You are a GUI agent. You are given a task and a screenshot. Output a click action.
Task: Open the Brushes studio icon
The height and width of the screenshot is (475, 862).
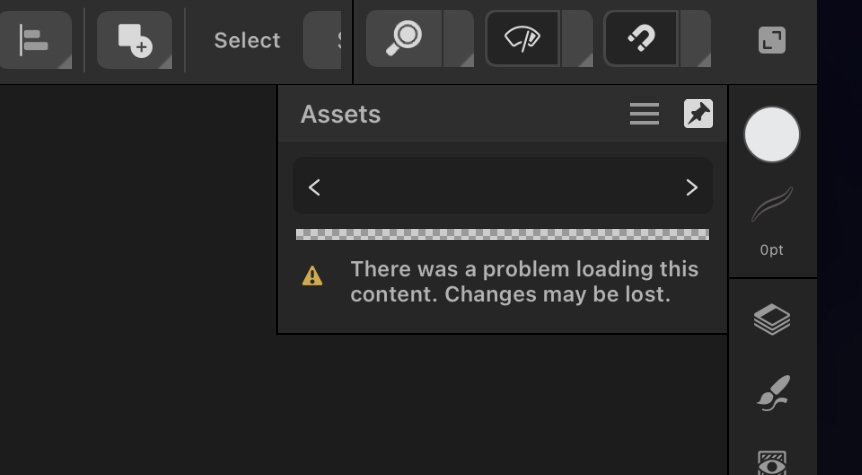773,393
